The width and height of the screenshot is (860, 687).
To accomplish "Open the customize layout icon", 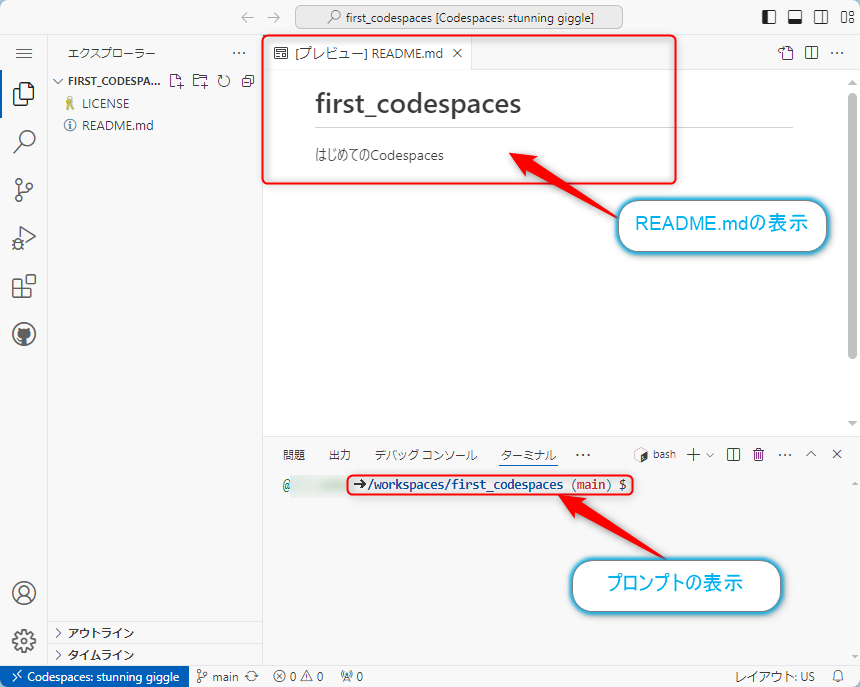I will click(847, 17).
